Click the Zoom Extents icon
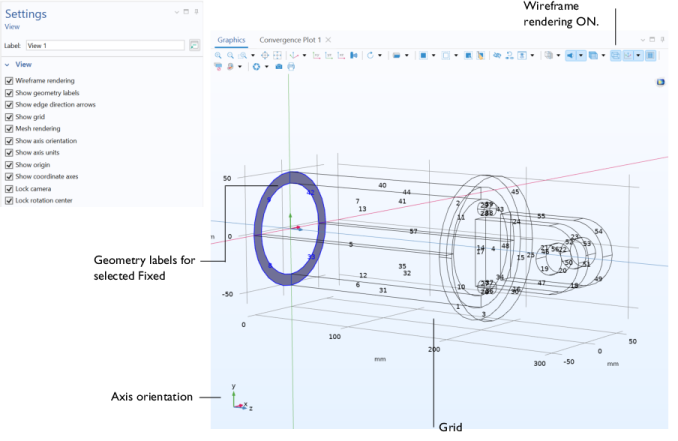678x441 pixels. (277, 55)
